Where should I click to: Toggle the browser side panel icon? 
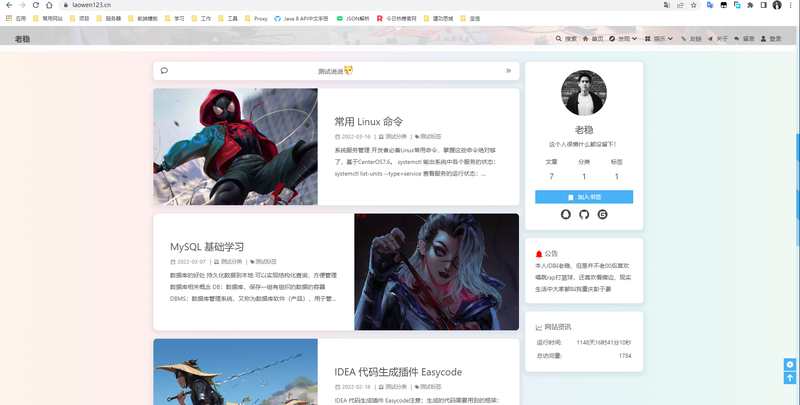pos(763,5)
